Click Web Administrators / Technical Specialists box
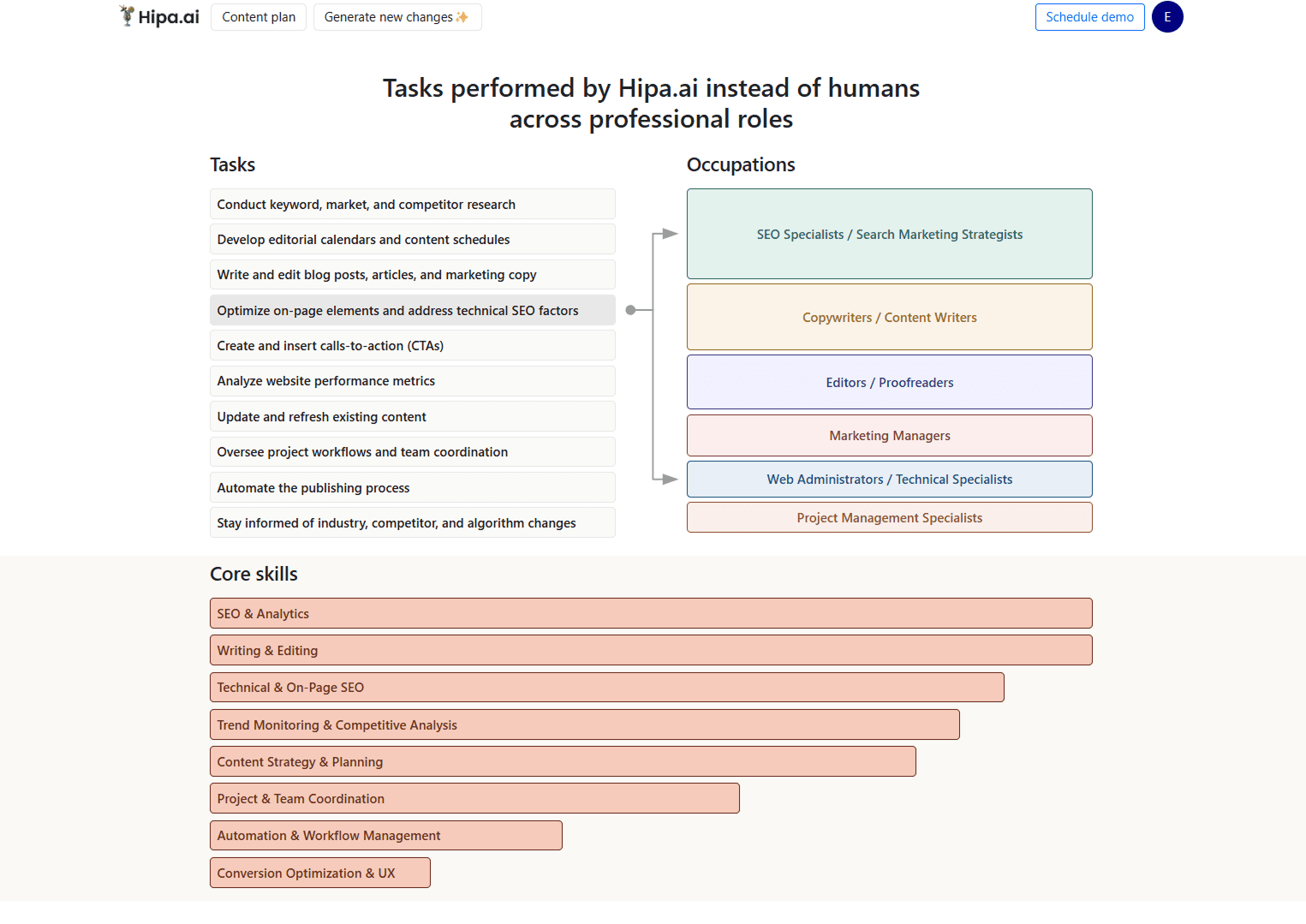 889,480
